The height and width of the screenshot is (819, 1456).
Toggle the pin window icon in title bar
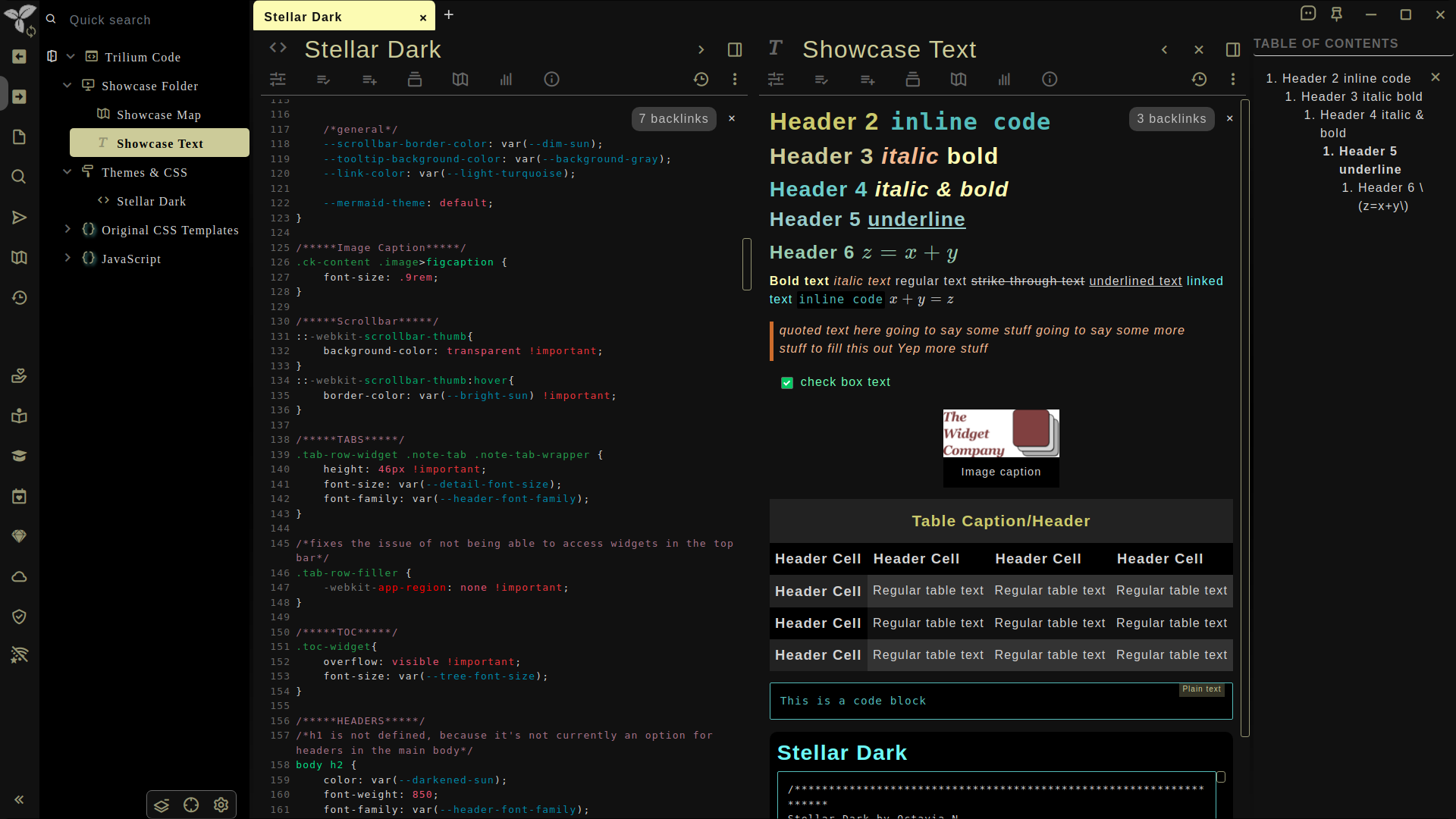[x=1337, y=14]
